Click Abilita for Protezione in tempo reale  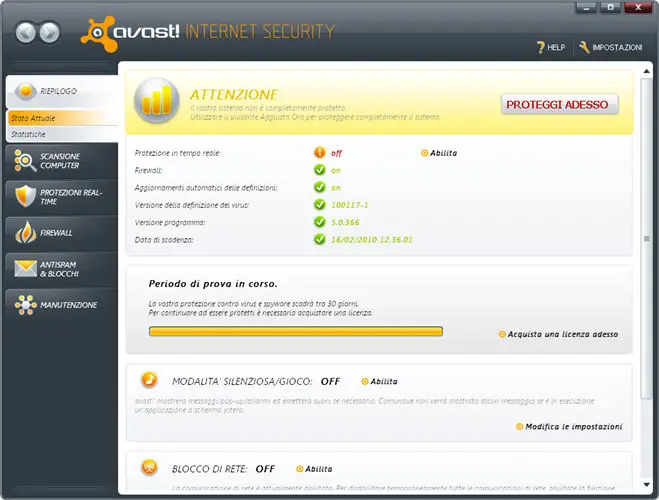click(x=439, y=153)
